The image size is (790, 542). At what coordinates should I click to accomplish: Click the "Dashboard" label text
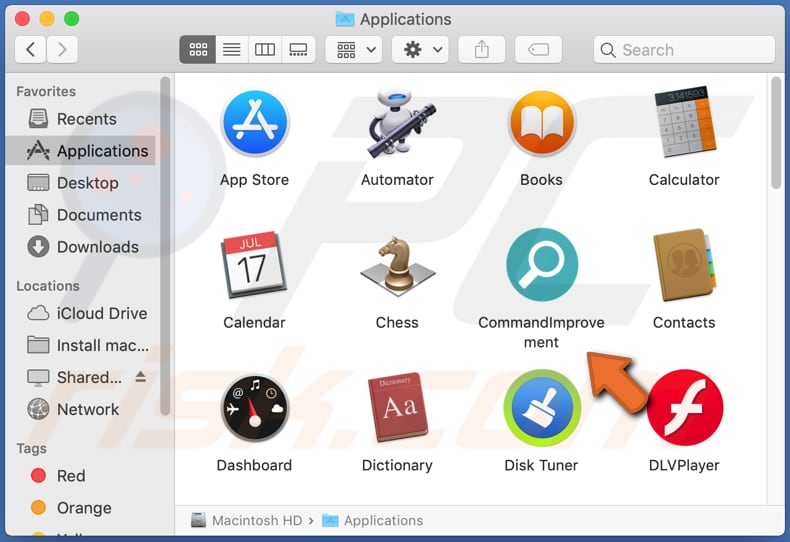[254, 465]
